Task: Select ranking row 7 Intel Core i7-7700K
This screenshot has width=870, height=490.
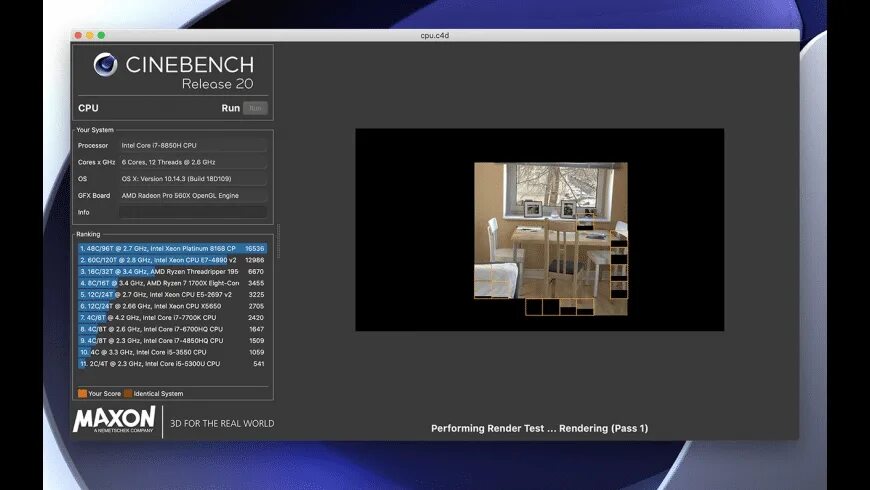Action: [x=172, y=318]
